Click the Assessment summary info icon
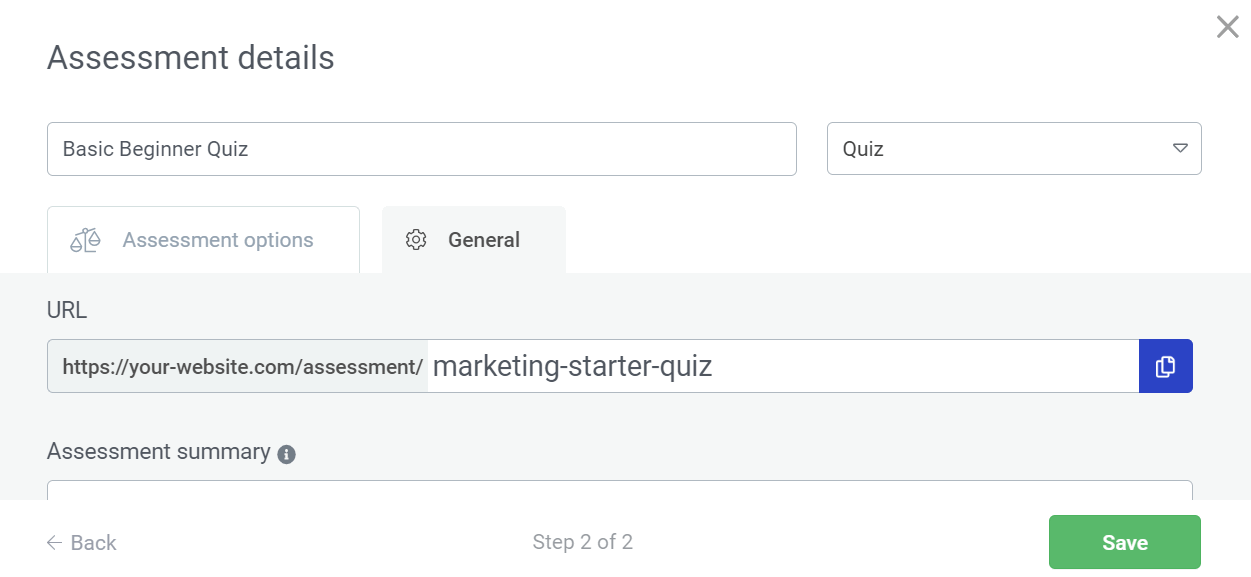The image size is (1251, 577). pos(286,454)
